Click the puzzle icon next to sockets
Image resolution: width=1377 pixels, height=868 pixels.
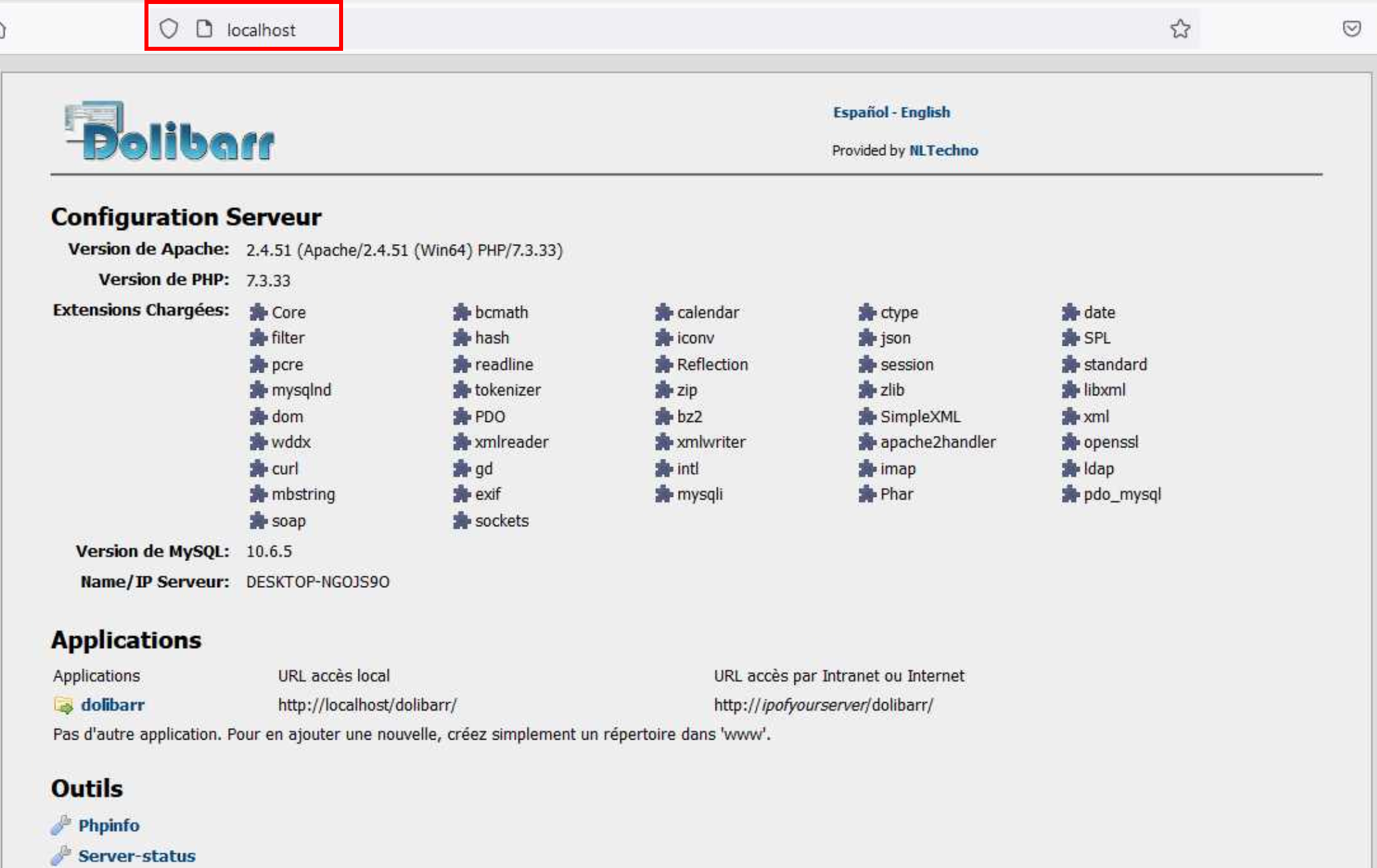pyautogui.click(x=461, y=521)
